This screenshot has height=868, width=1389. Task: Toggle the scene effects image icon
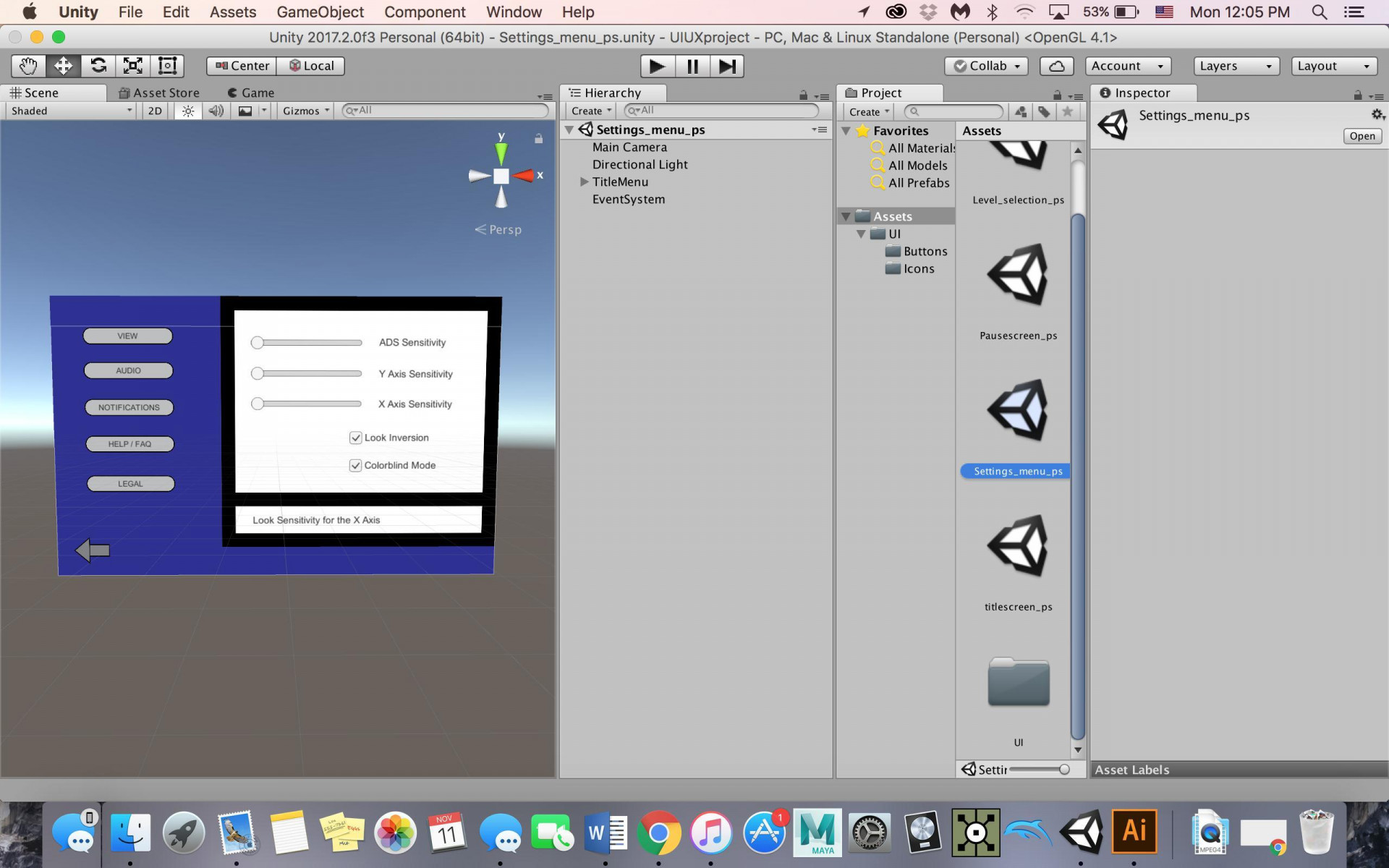coord(245,111)
